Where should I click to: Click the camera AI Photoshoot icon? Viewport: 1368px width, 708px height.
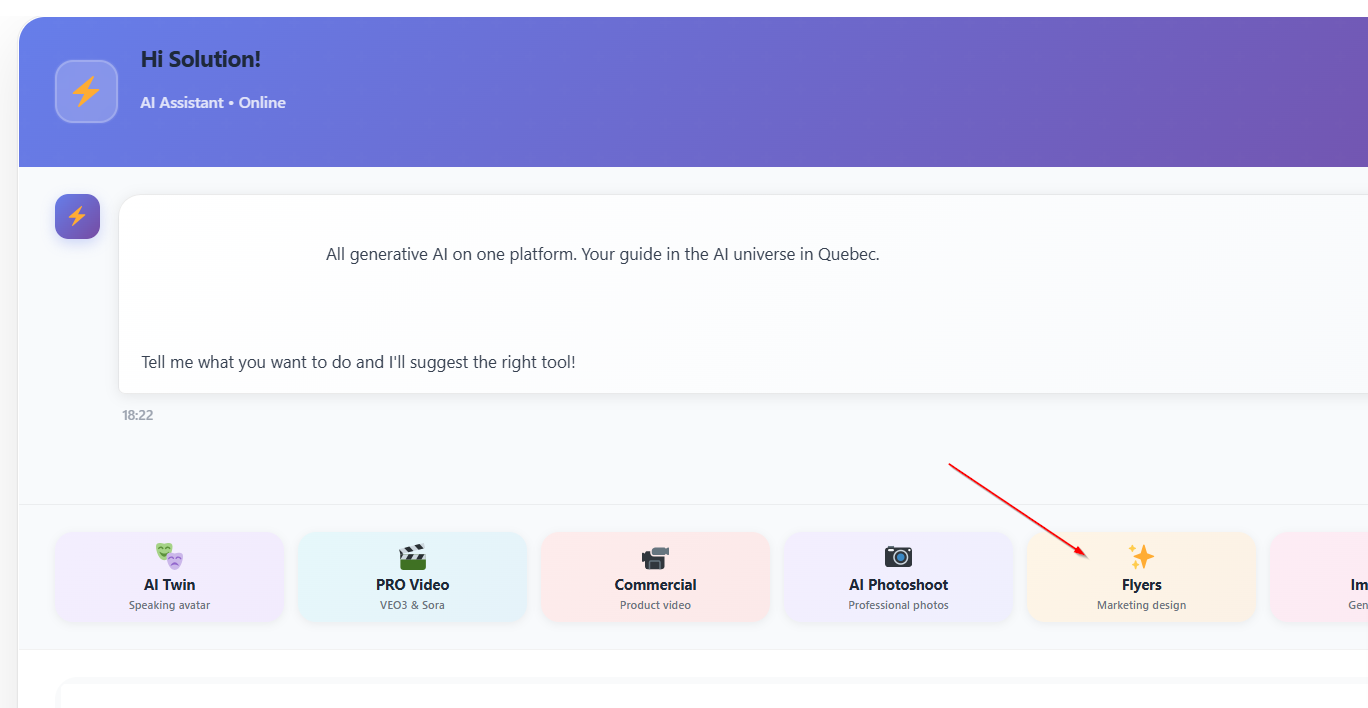click(x=898, y=556)
